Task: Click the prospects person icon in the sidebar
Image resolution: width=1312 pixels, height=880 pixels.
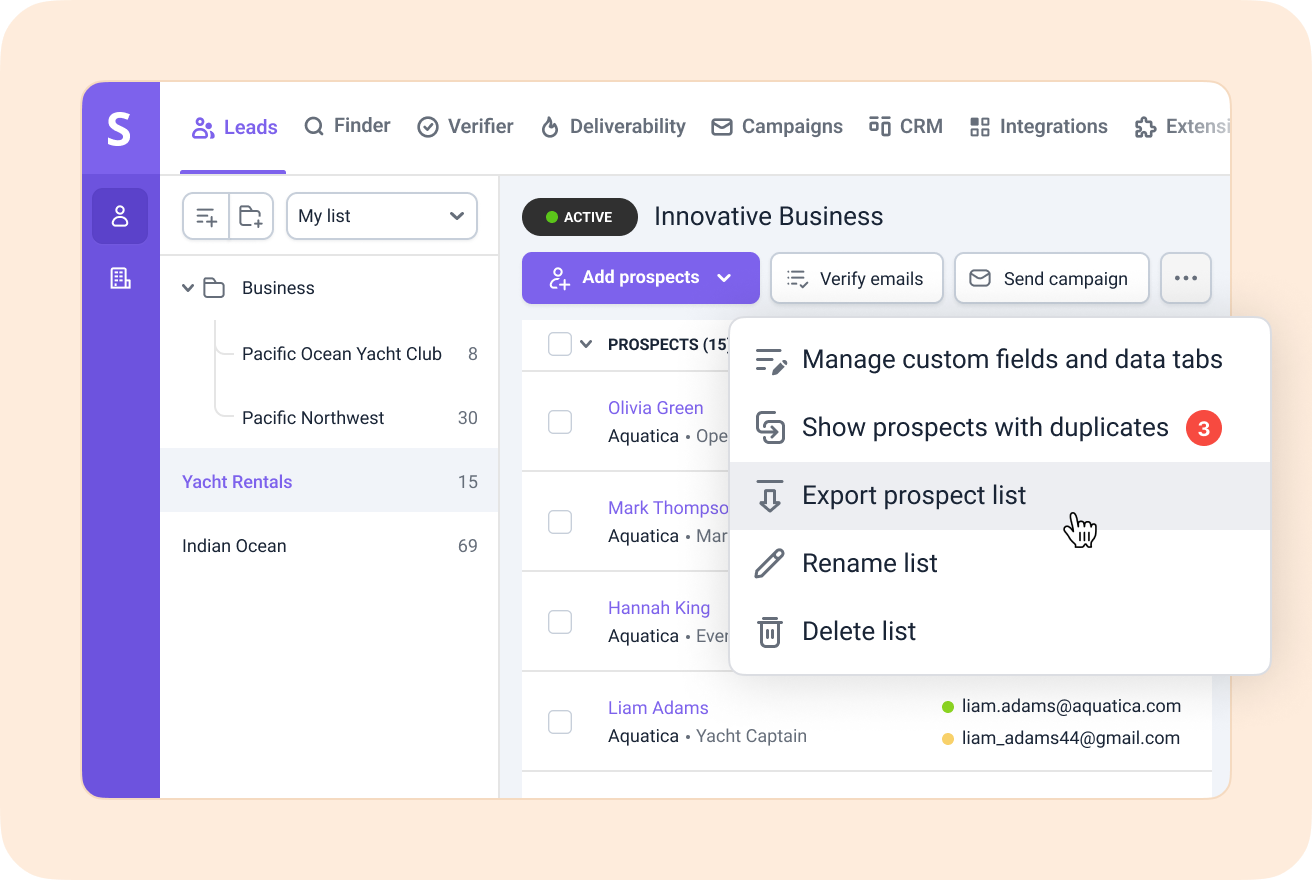Action: pos(120,215)
